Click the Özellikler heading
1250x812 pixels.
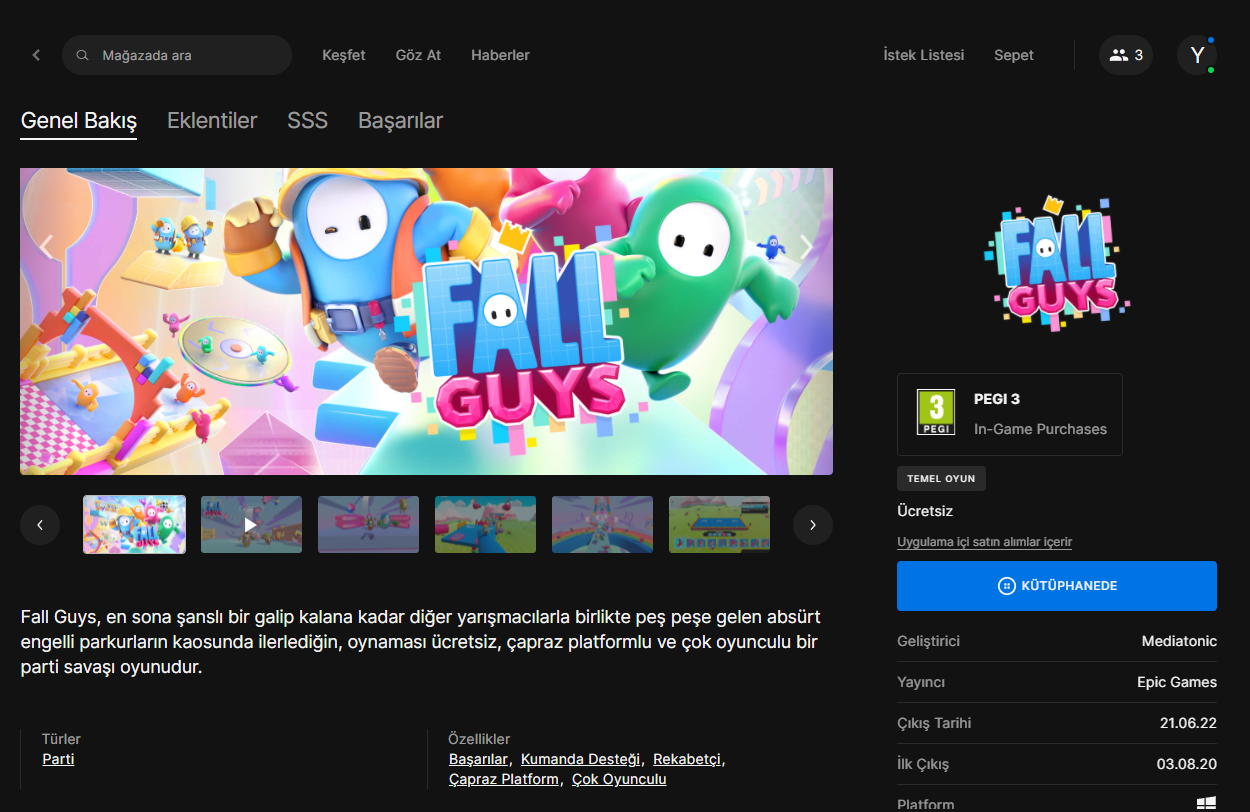tap(479, 739)
